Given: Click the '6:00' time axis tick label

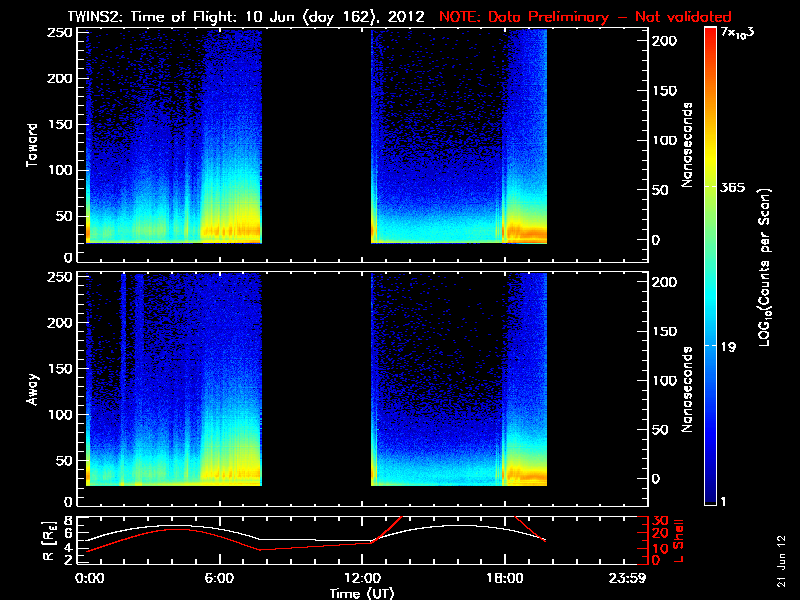Looking at the screenshot, I should click(218, 578).
